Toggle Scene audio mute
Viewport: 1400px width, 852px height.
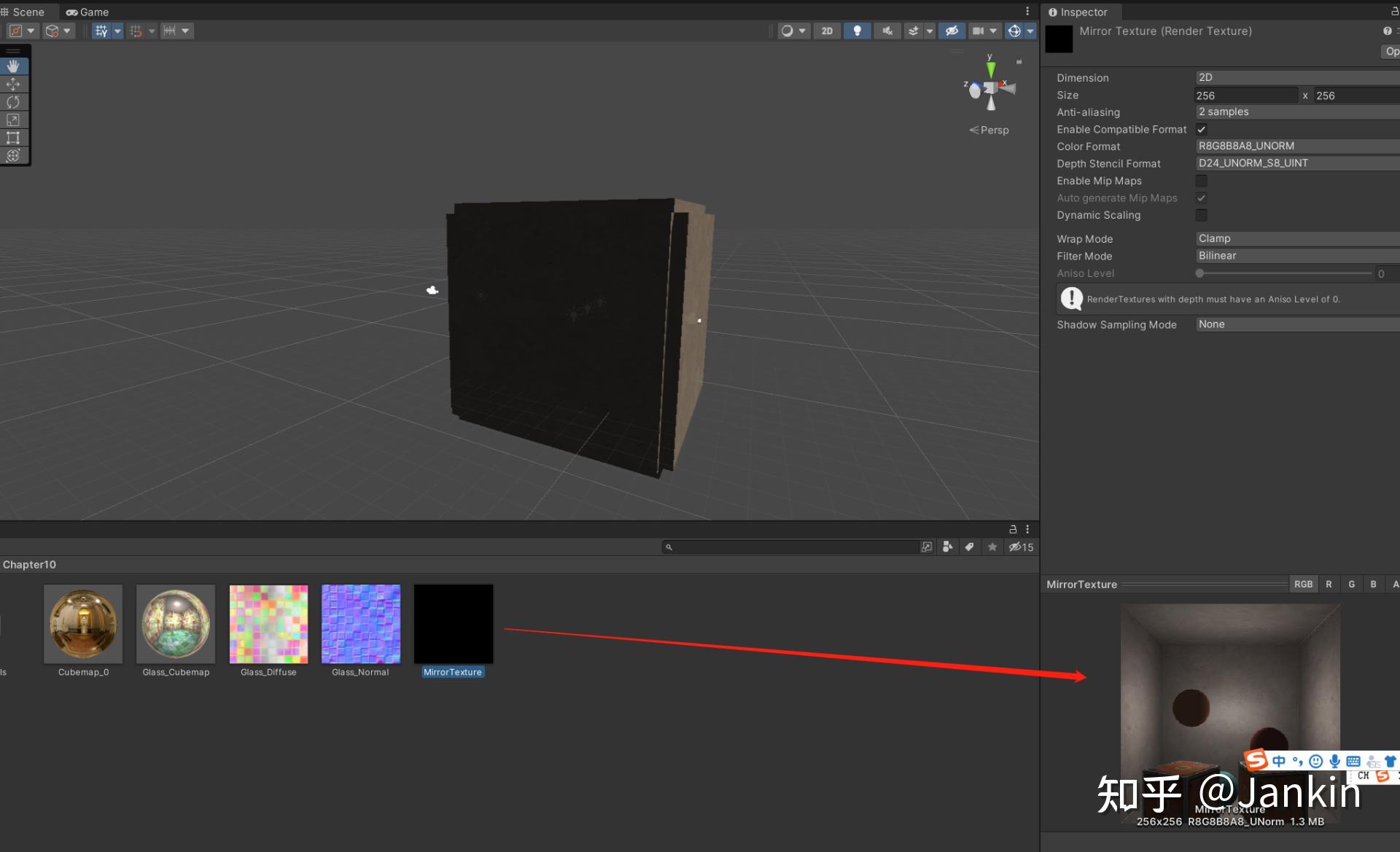(887, 31)
